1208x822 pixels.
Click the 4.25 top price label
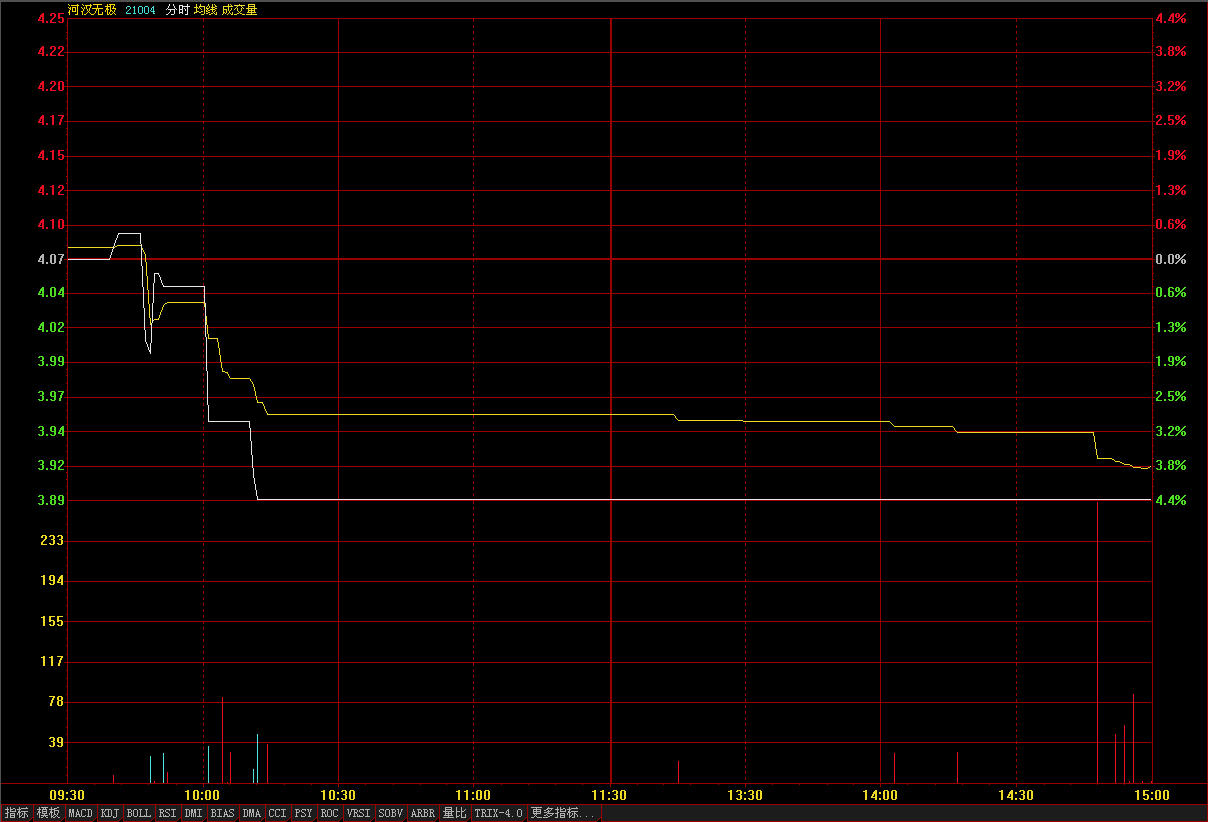click(x=49, y=18)
